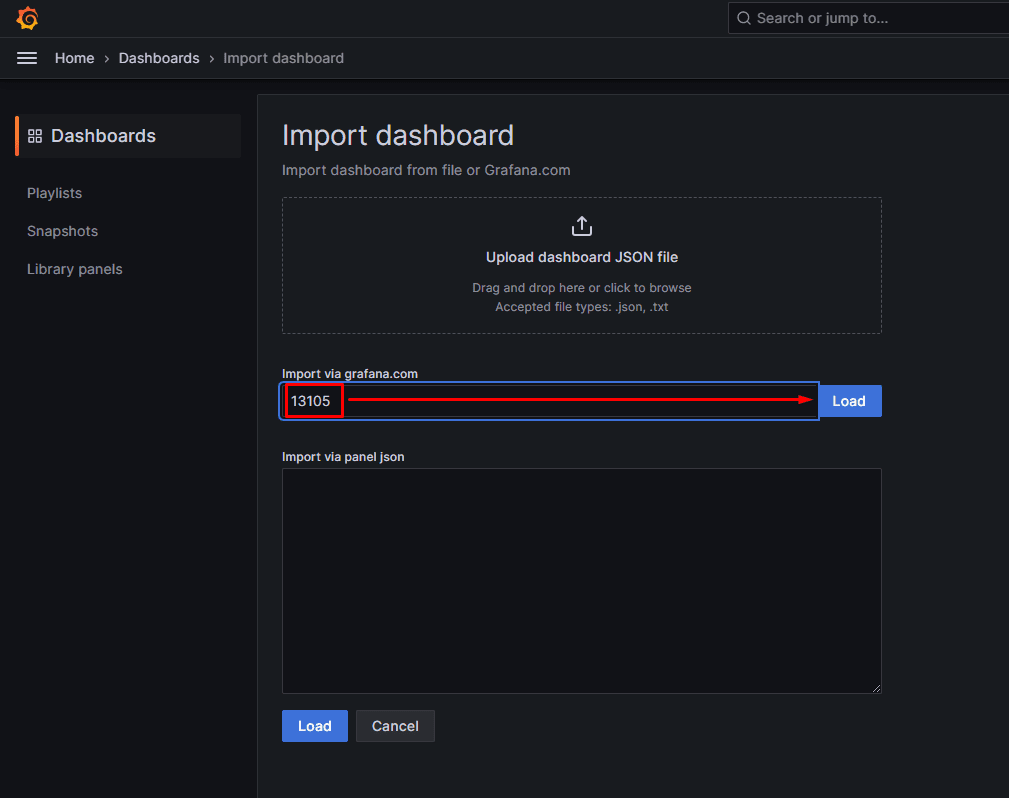Click the search magnifier icon

(743, 18)
